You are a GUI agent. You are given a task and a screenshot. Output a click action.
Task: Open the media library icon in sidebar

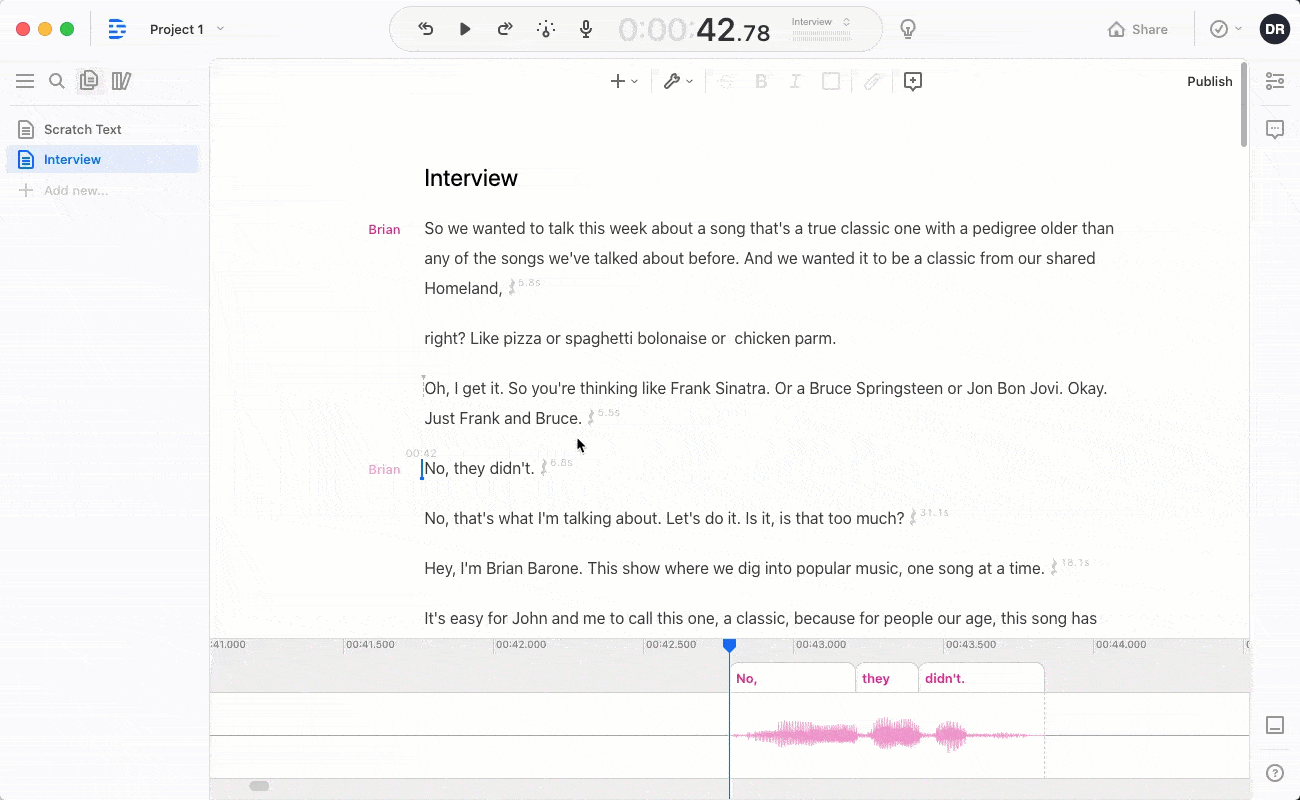click(x=121, y=81)
